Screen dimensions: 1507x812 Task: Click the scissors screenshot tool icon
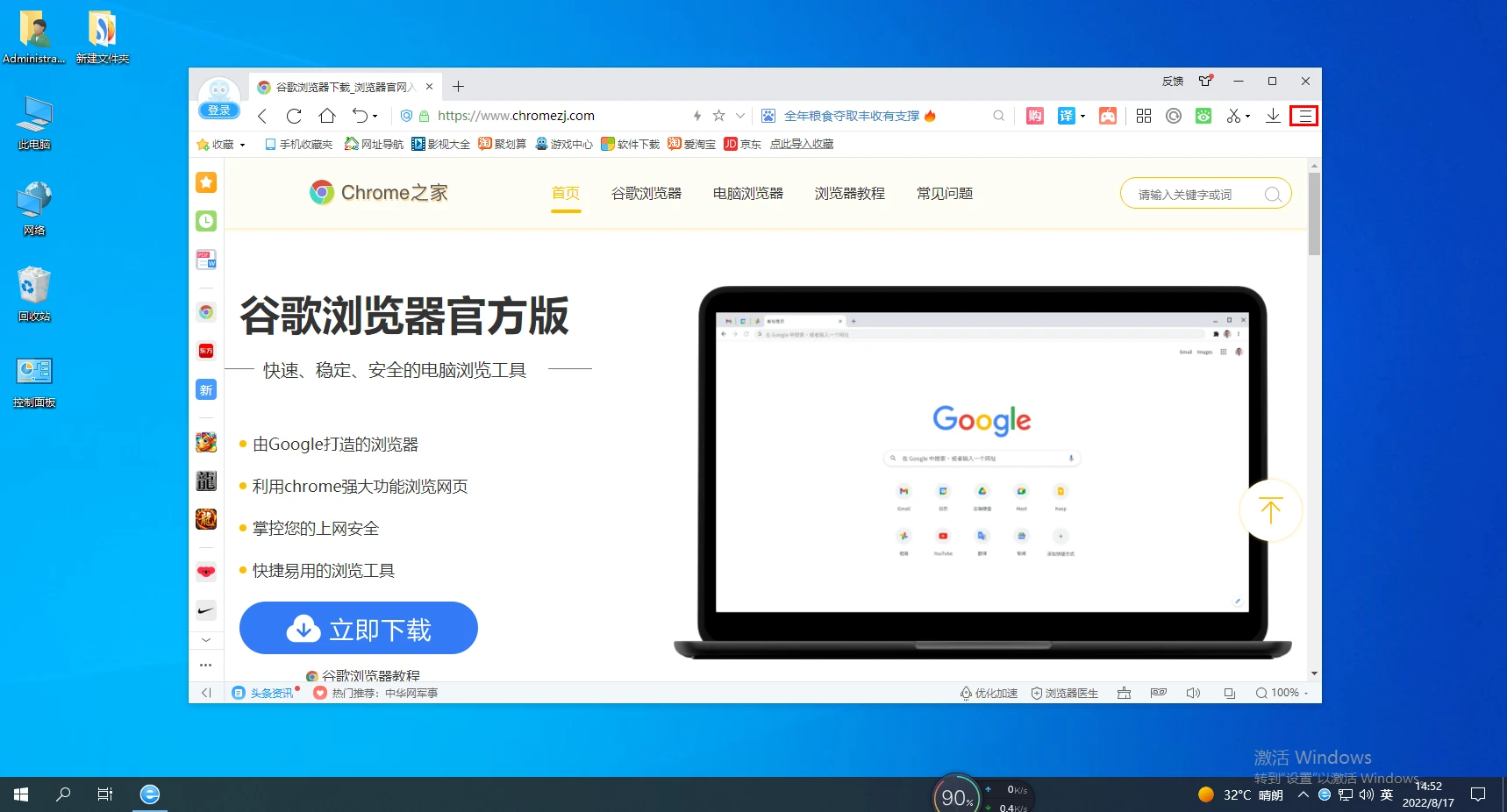click(x=1233, y=116)
